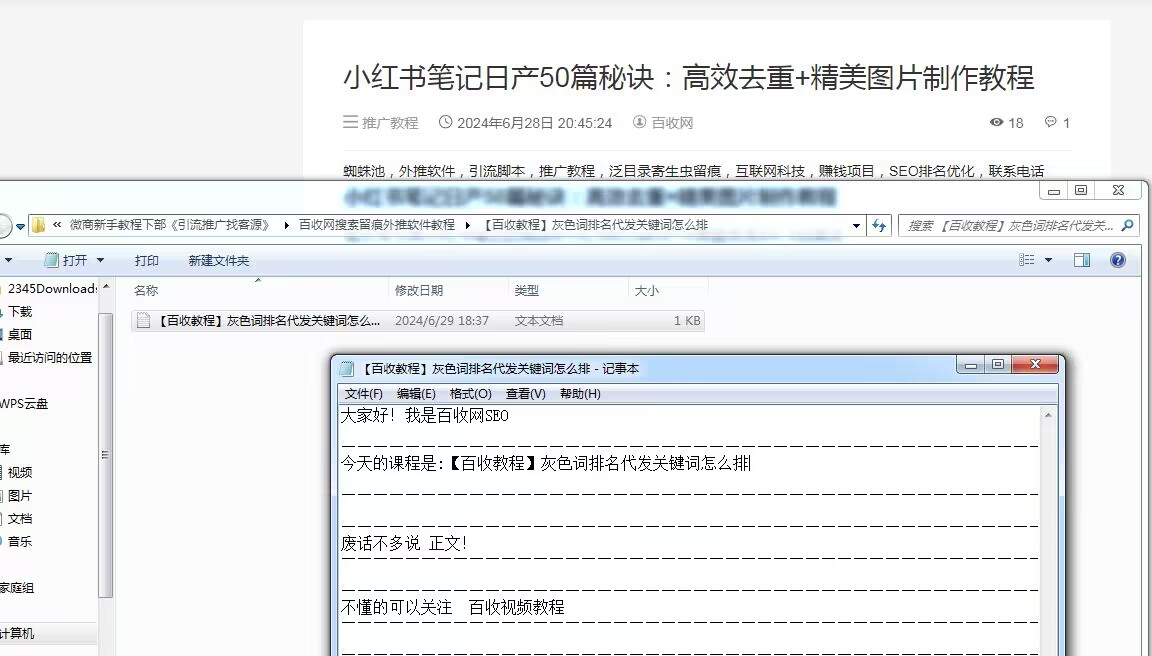Open 文档 library in navigation pane
The width and height of the screenshot is (1152, 656).
pos(20,519)
